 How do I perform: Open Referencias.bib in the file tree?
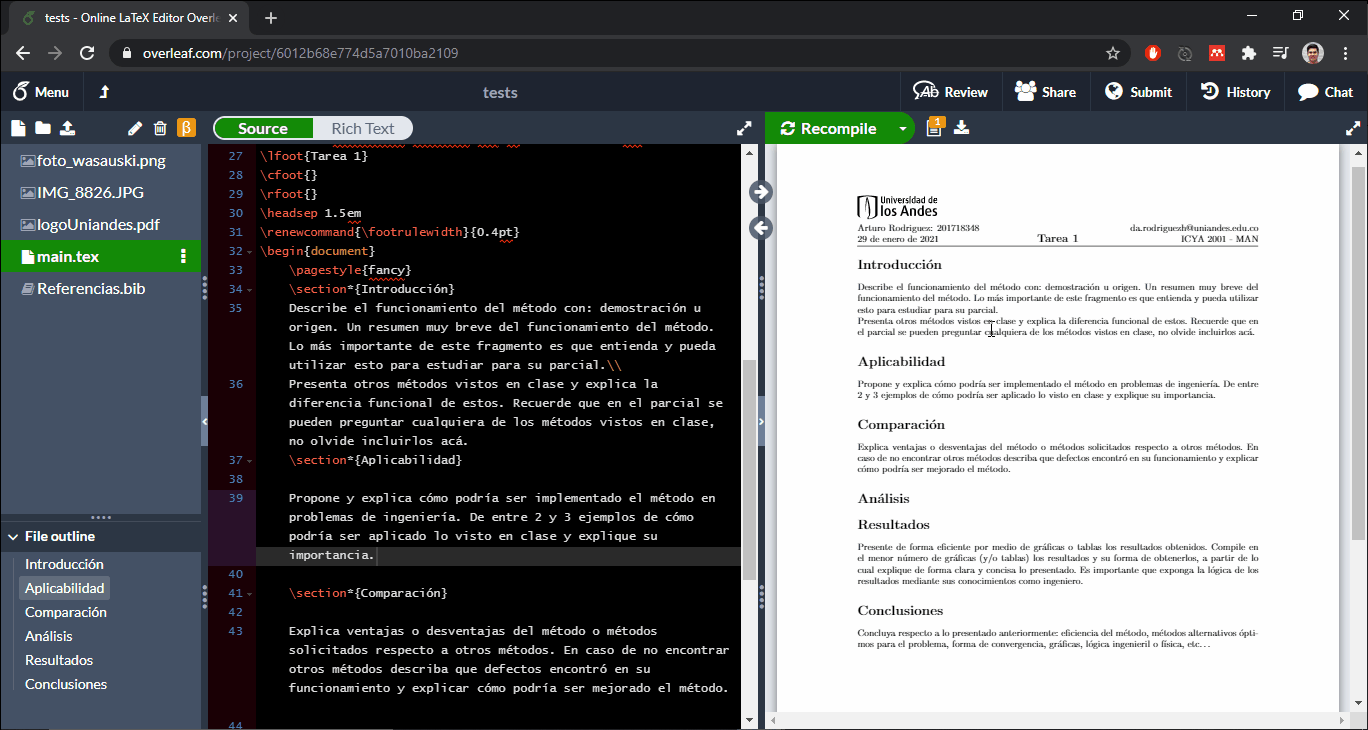(x=90, y=289)
